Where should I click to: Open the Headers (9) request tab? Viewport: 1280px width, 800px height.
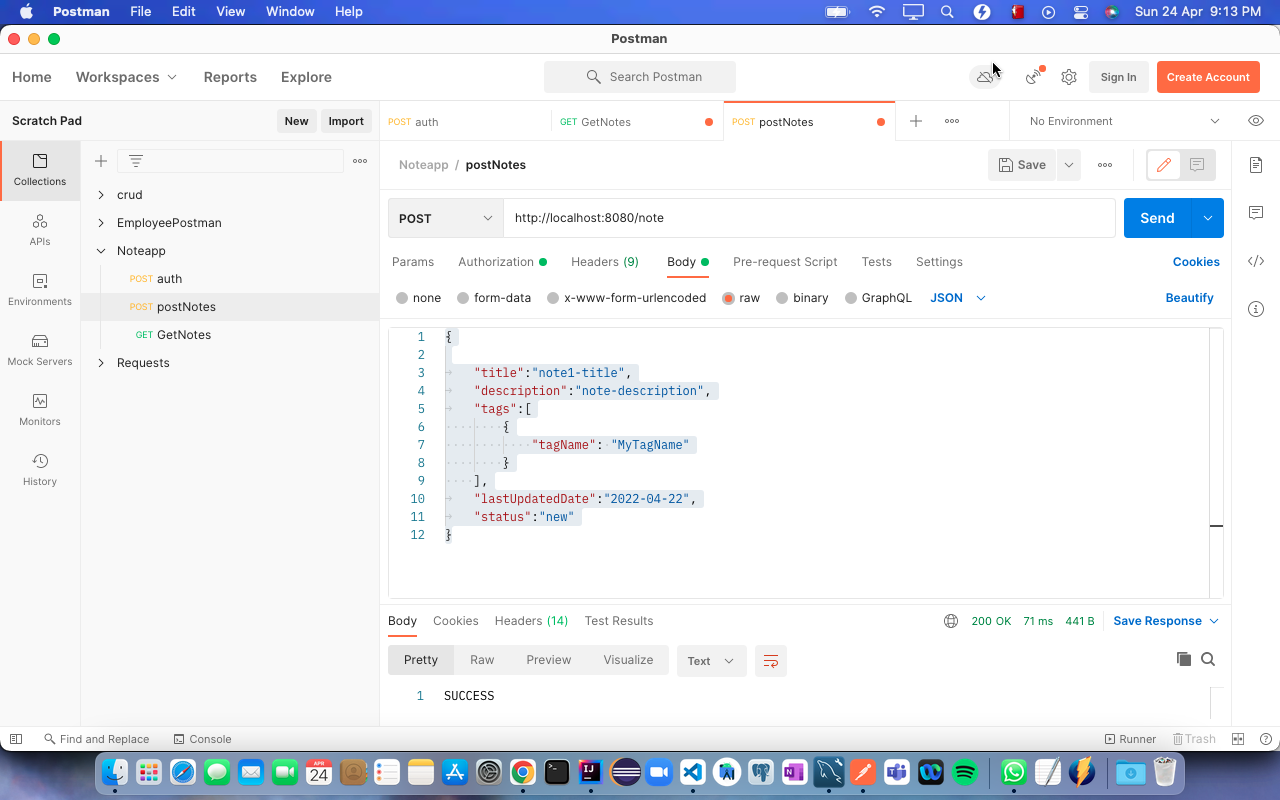(605, 262)
